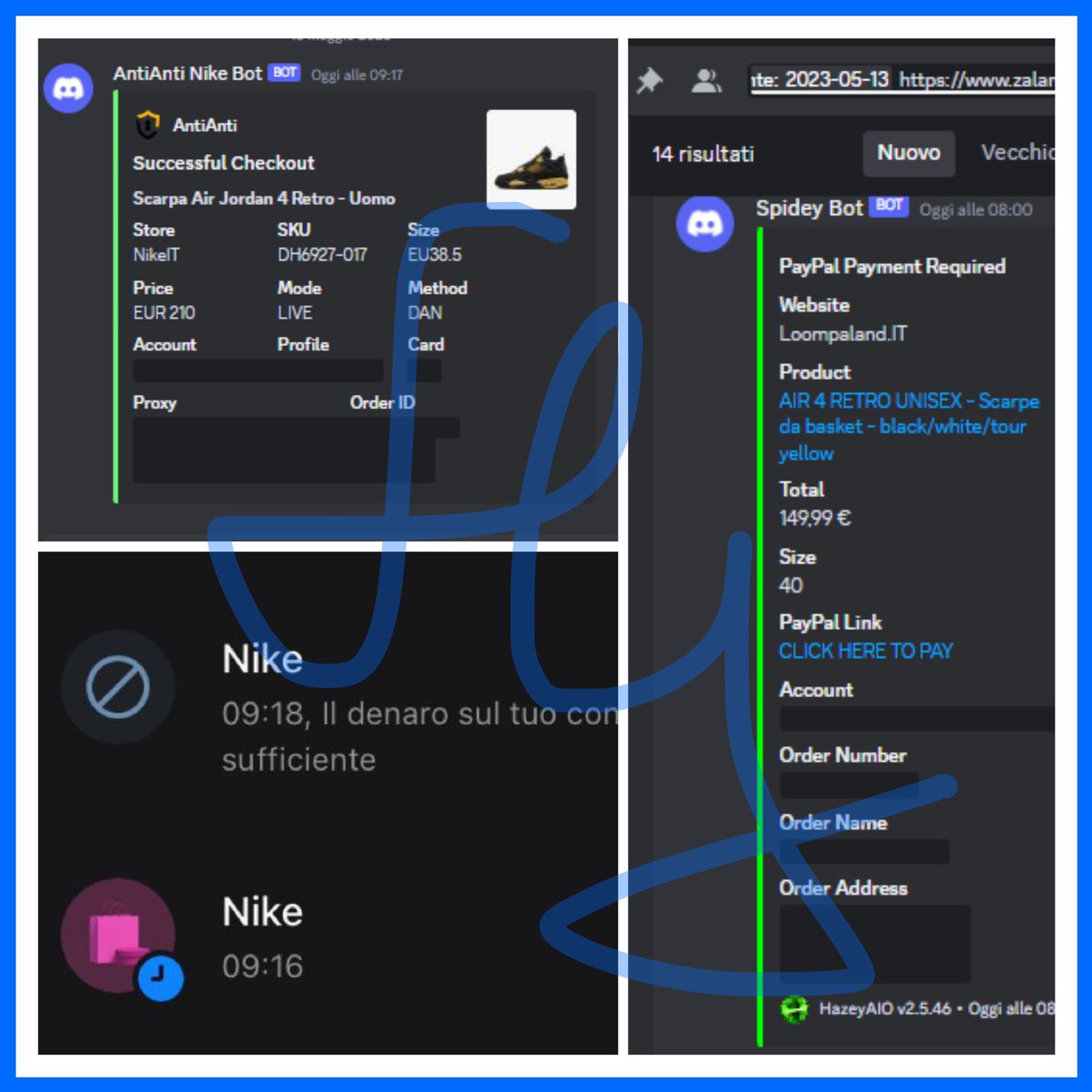Click the SKU value DH6927-017
Viewport: 1092px width, 1092px height.
[x=322, y=255]
